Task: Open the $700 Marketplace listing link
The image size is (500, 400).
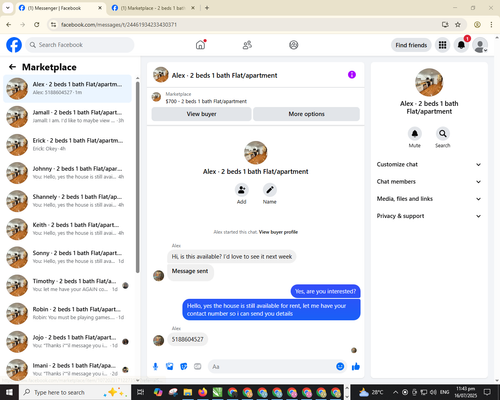Action: (206, 101)
